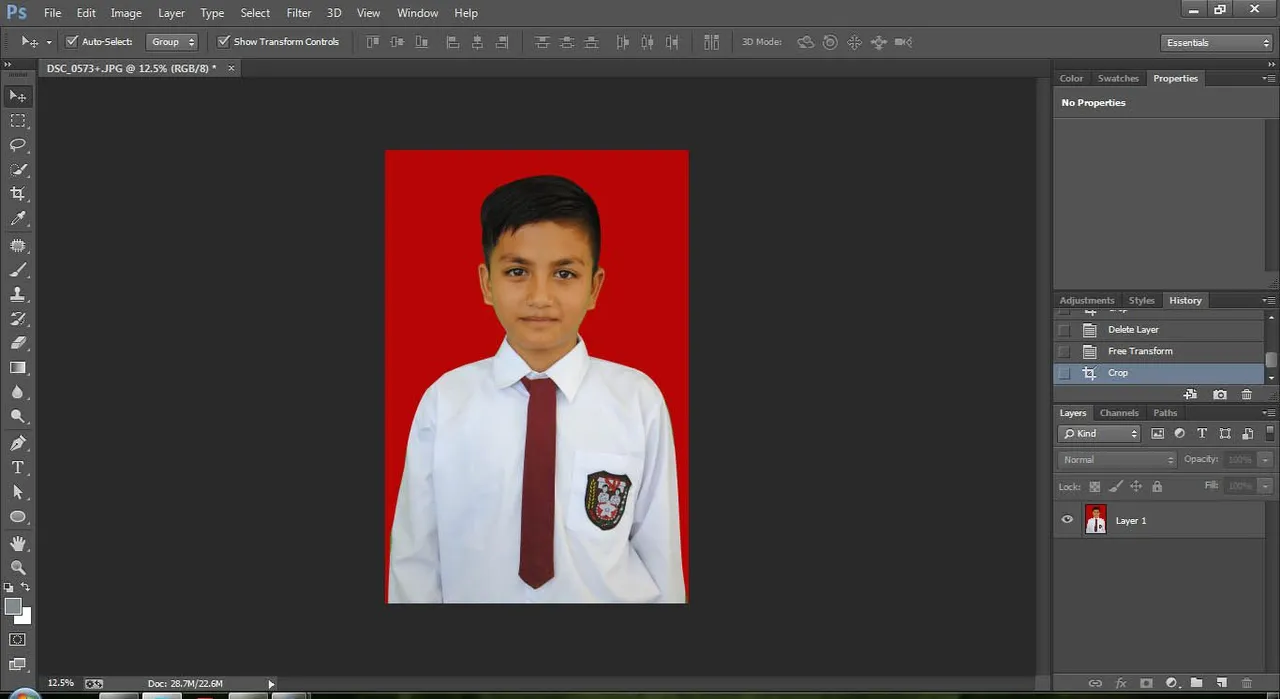Select the Blur tool
1280x699 pixels.
[x=18, y=392]
